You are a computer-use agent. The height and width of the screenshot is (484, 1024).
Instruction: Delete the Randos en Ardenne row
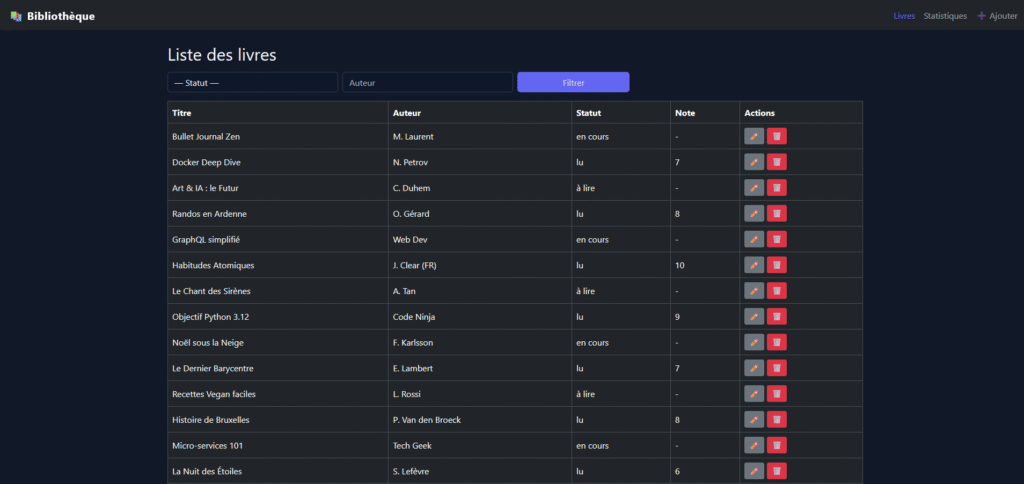pyautogui.click(x=776, y=214)
